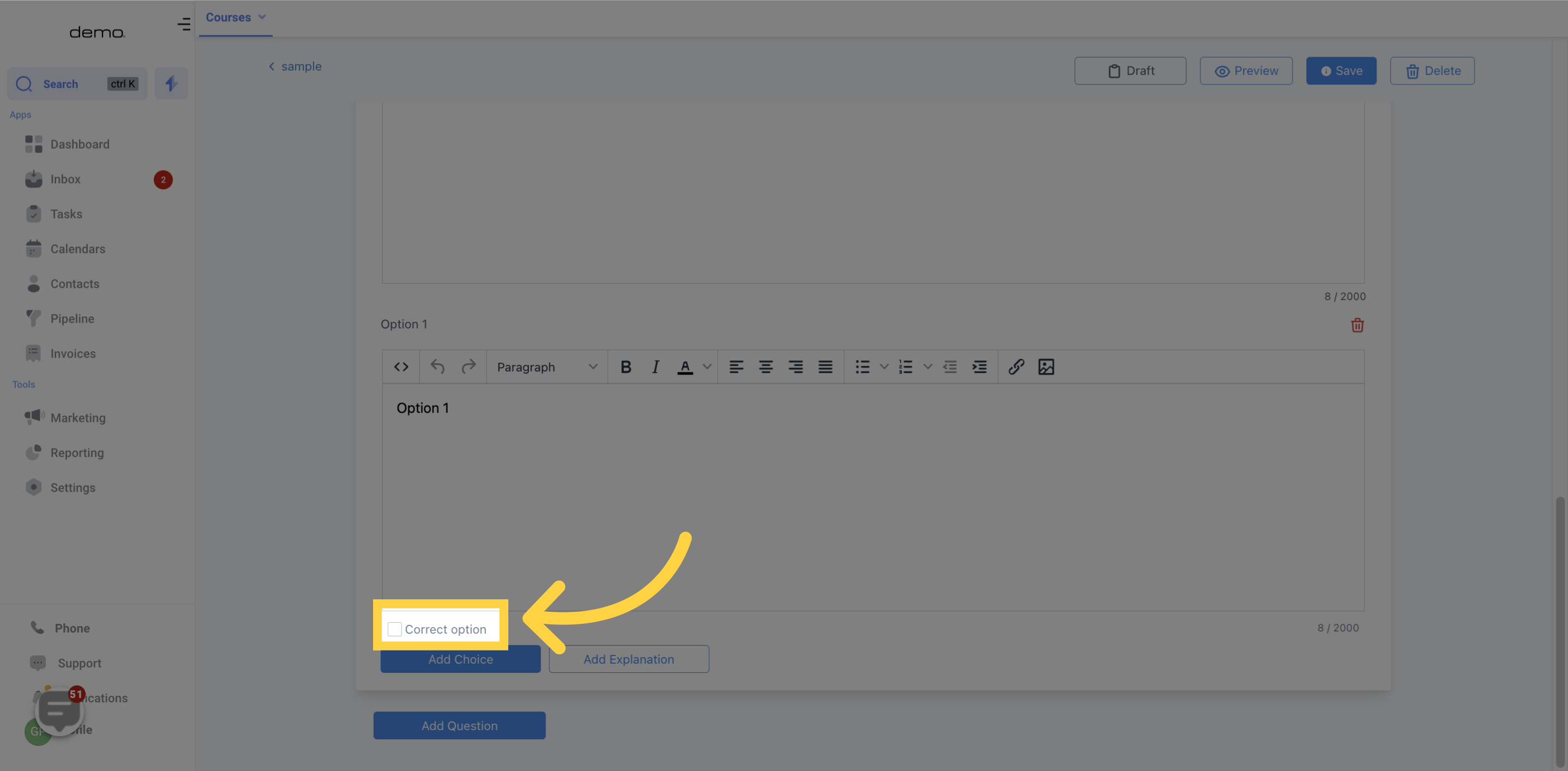The height and width of the screenshot is (771, 1568).
Task: Open the source code view icon
Action: (x=401, y=367)
